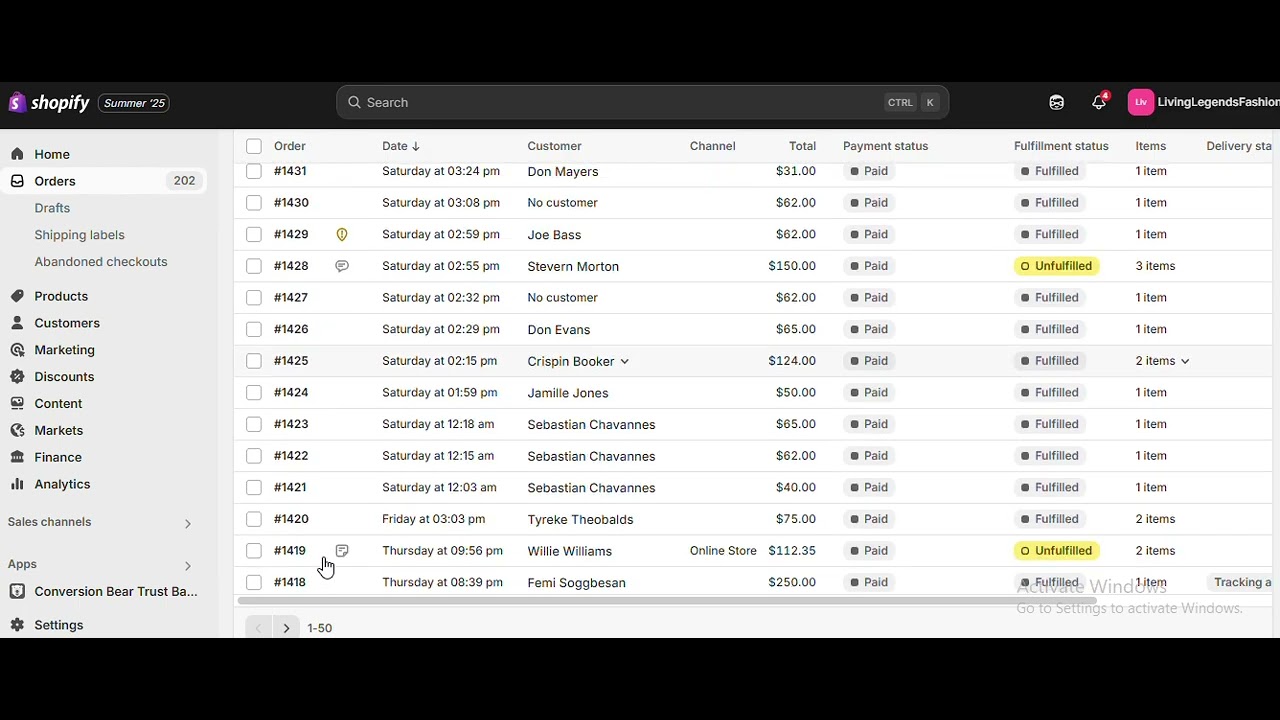
Task: Click the $250.00 total on order #1418
Action: (x=792, y=582)
